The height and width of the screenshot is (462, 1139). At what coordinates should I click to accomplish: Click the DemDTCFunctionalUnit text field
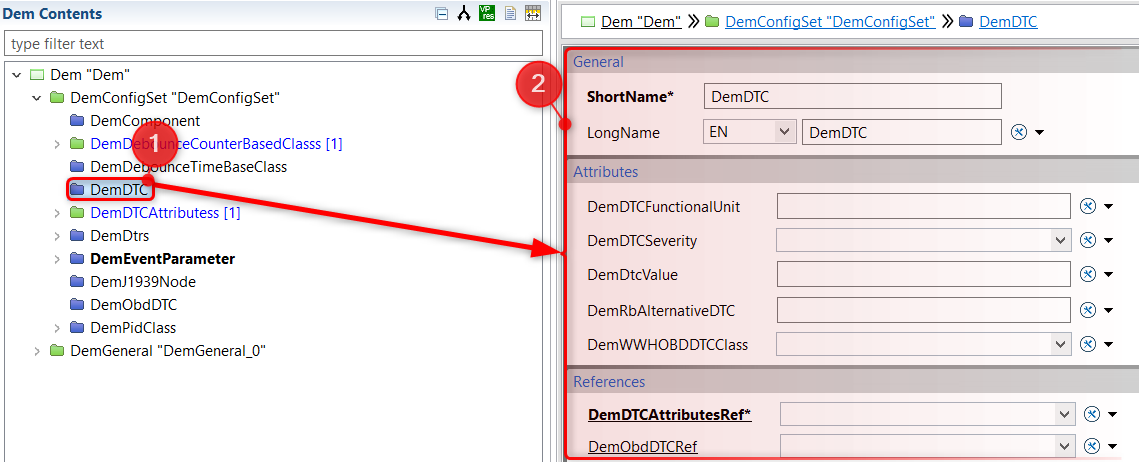coord(923,206)
